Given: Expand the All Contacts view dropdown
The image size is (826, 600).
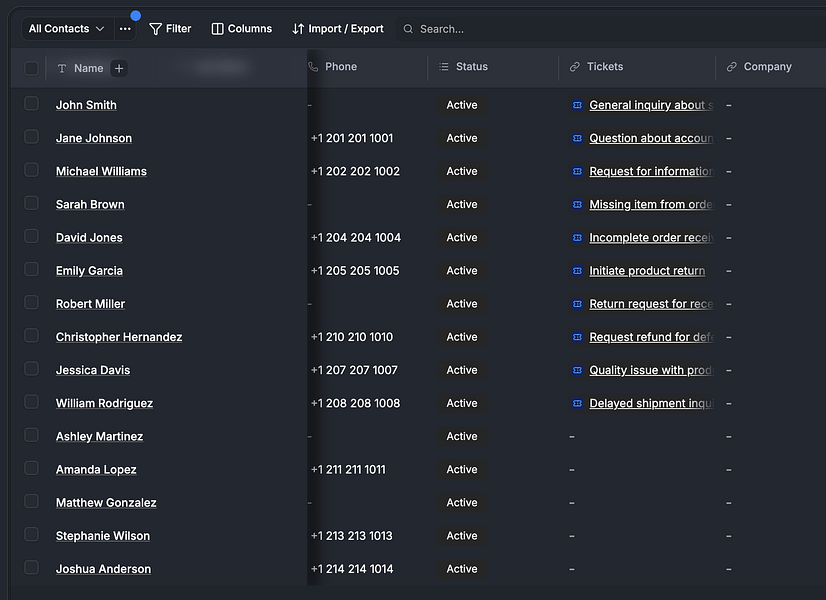Looking at the screenshot, I should coord(67,29).
